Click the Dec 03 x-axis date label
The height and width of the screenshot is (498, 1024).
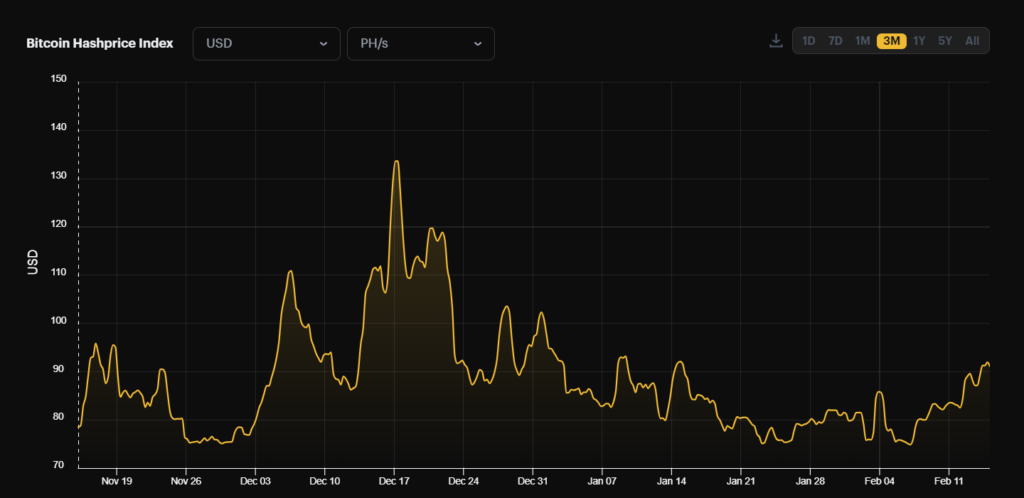pyautogui.click(x=256, y=480)
